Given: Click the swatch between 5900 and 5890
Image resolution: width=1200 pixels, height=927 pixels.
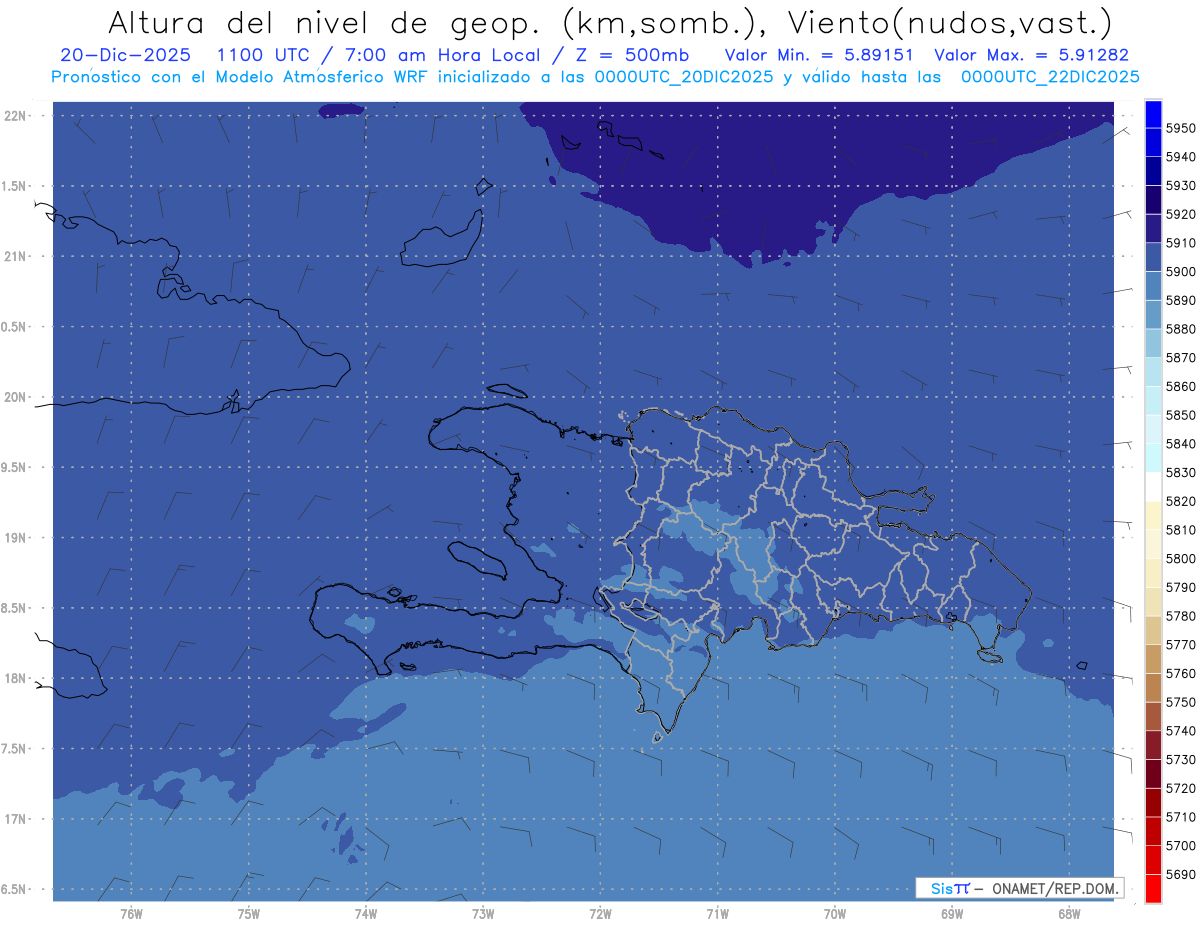Looking at the screenshot, I should (1153, 286).
